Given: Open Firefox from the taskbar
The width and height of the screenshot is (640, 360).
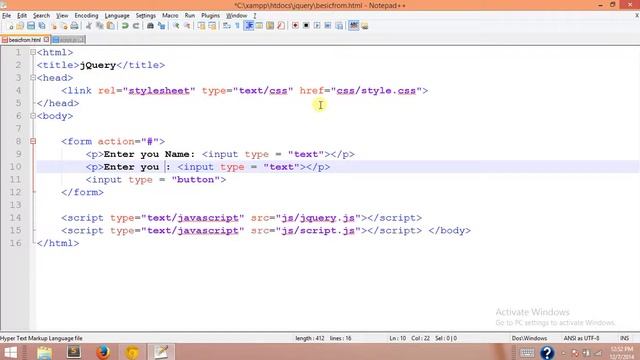Looking at the screenshot, I should (x=103, y=352).
